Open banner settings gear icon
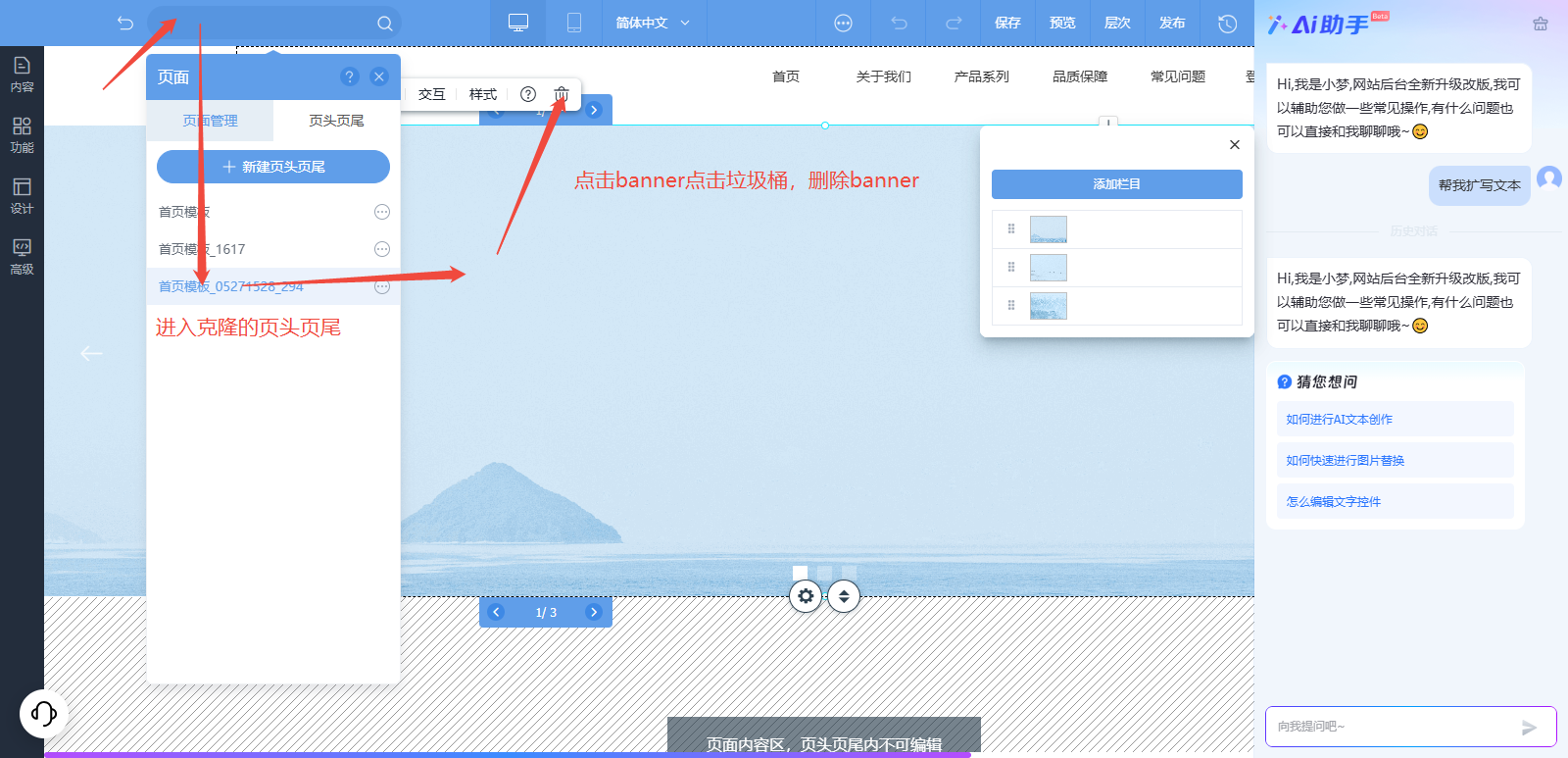Screen dimensions: 1568x758 806,596
